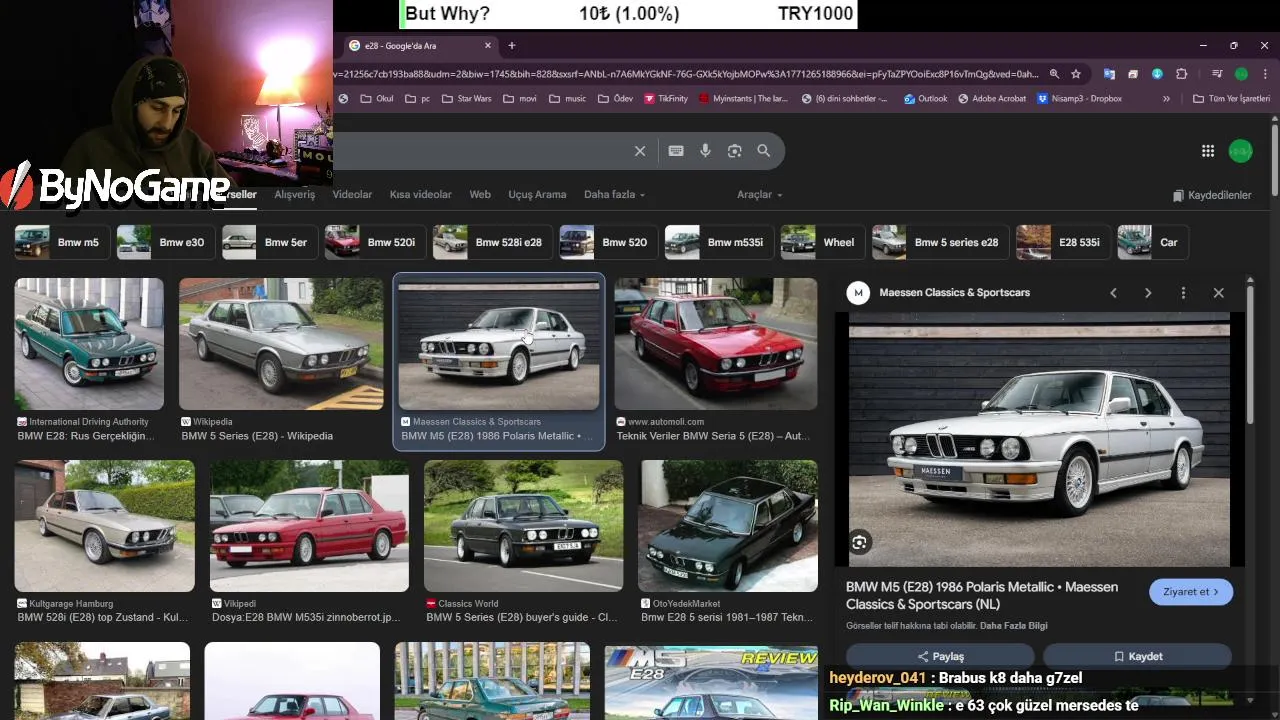Switch to the Kısa videolar tab
The height and width of the screenshot is (720, 1280).
click(x=421, y=195)
